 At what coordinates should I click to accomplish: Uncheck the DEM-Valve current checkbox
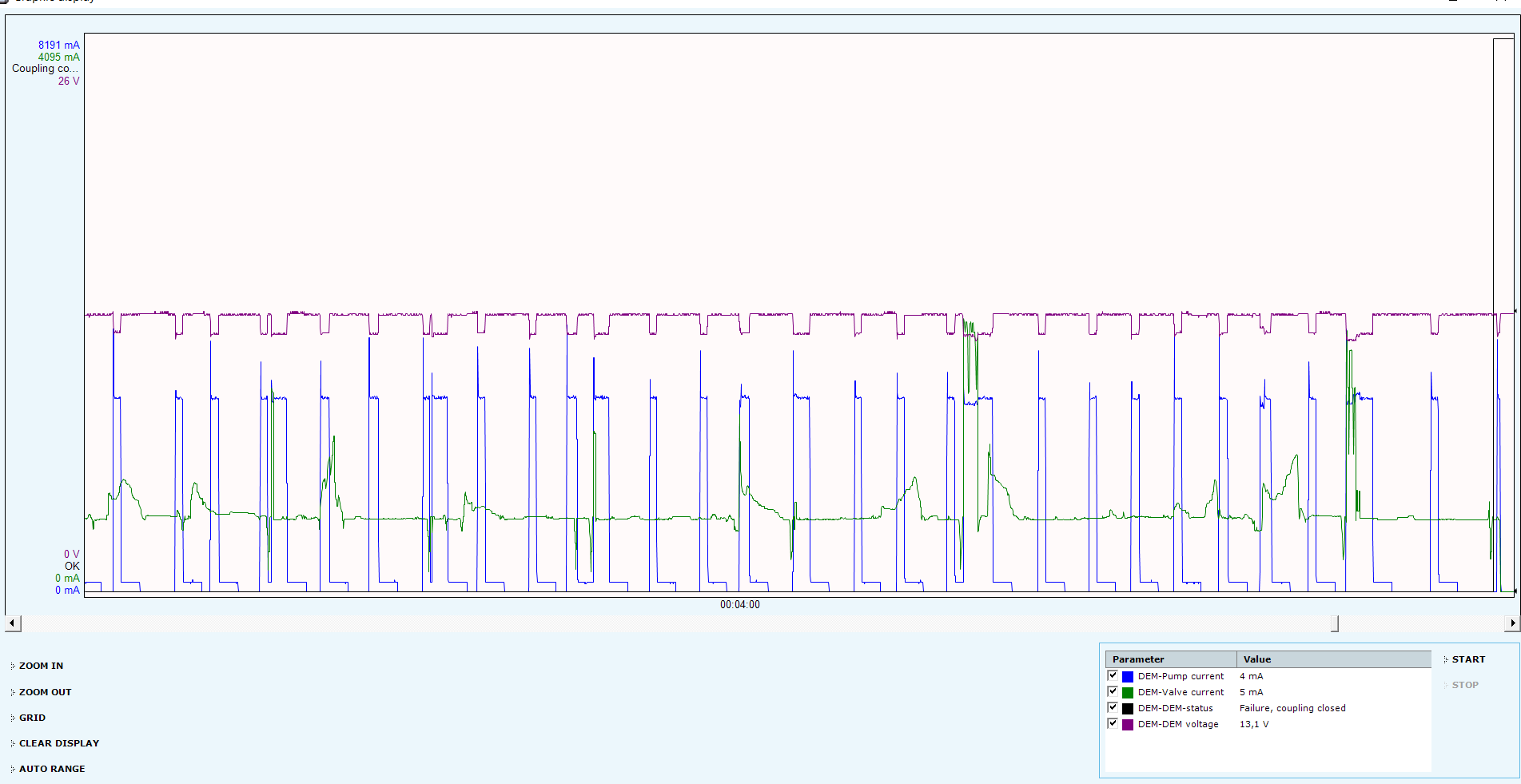coord(1113,691)
